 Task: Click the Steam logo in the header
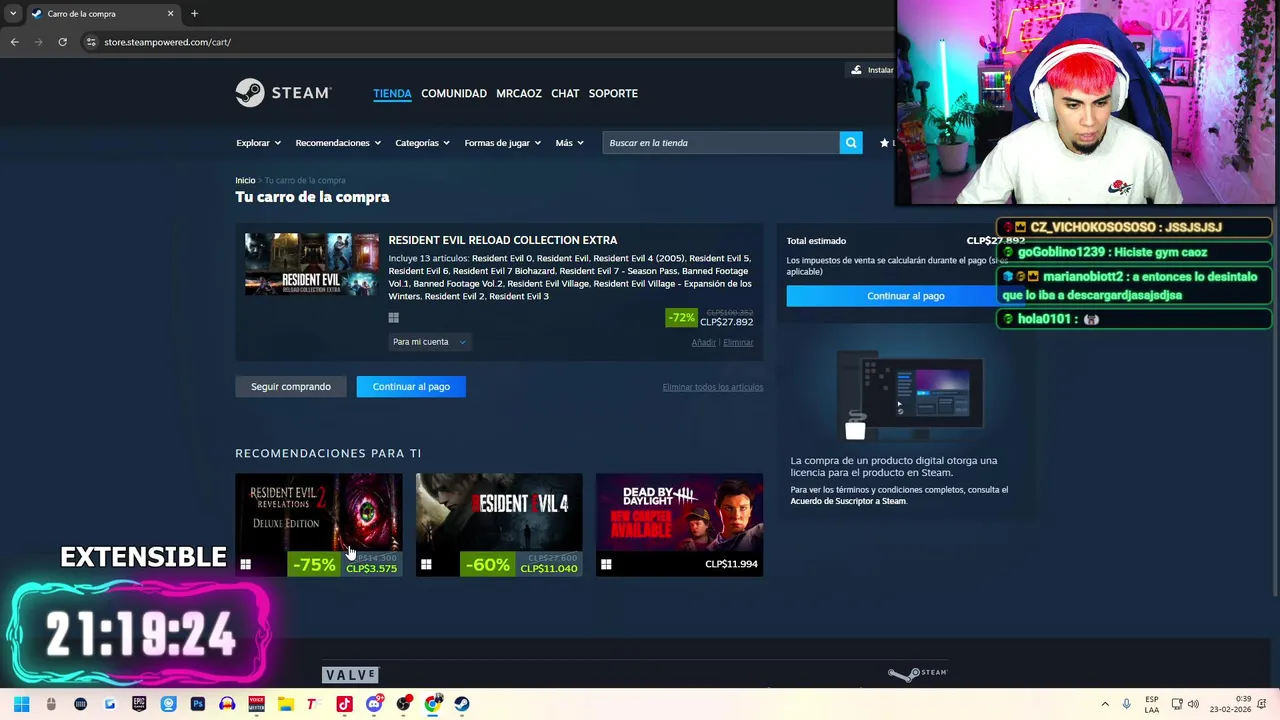pos(283,93)
